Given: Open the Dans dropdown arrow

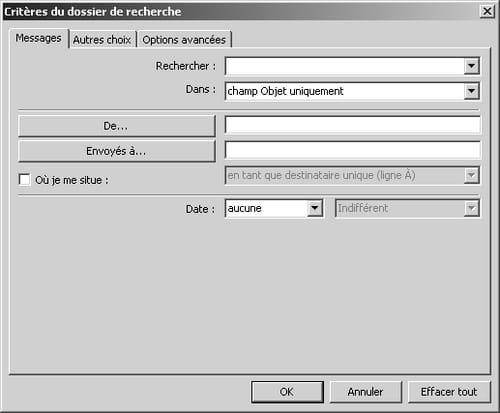Looking at the screenshot, I should click(x=471, y=91).
